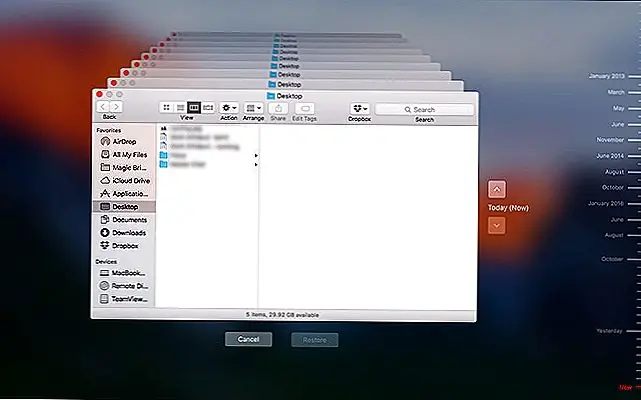
Task: Expand the second blue folder's arrow
Action: (256, 164)
